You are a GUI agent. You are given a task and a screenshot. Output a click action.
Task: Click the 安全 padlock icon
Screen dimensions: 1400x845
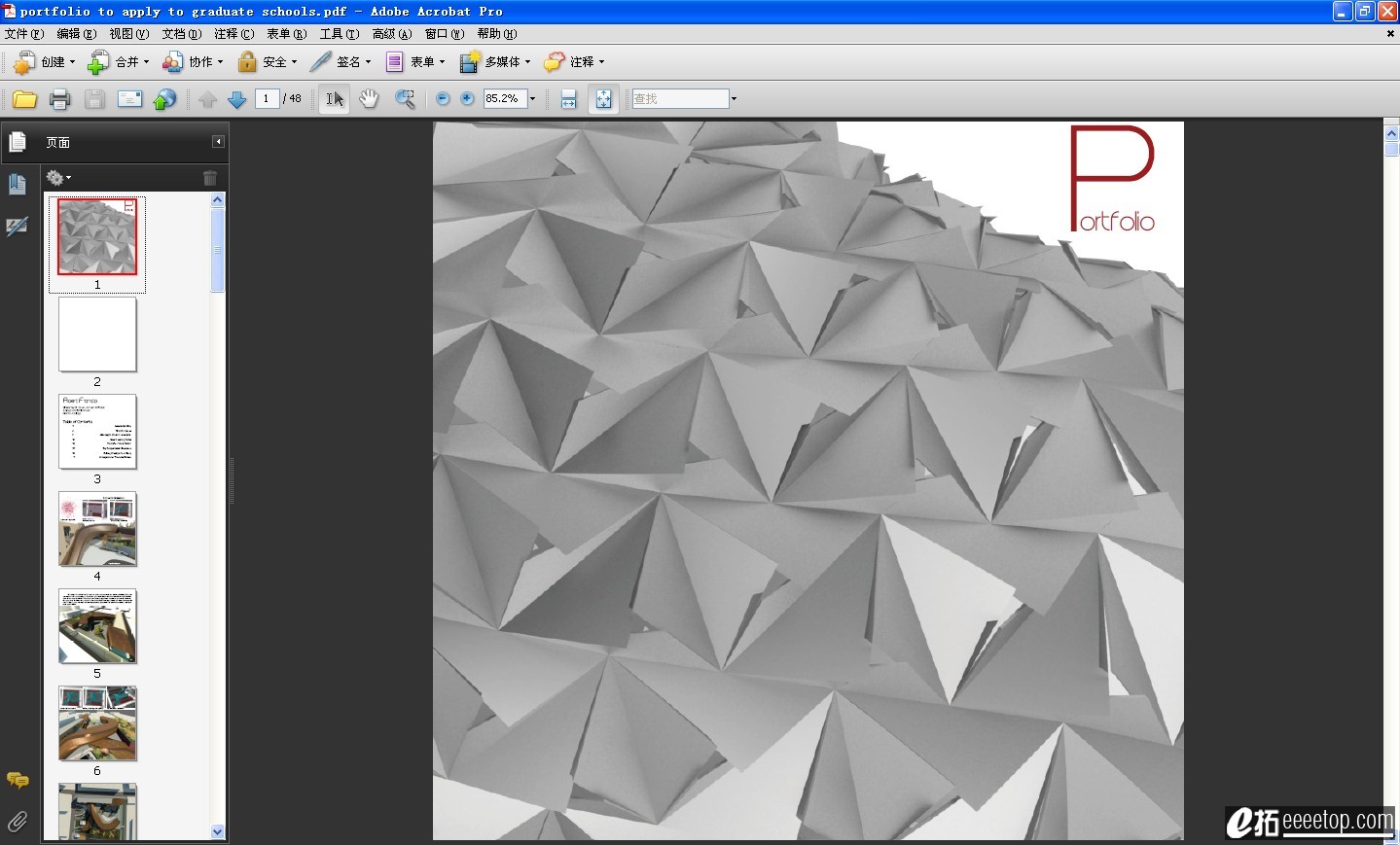247,62
